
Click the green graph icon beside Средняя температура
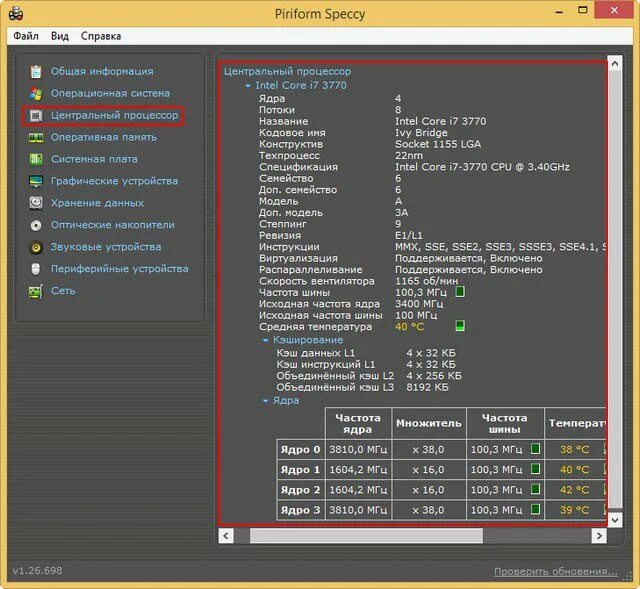click(x=460, y=326)
